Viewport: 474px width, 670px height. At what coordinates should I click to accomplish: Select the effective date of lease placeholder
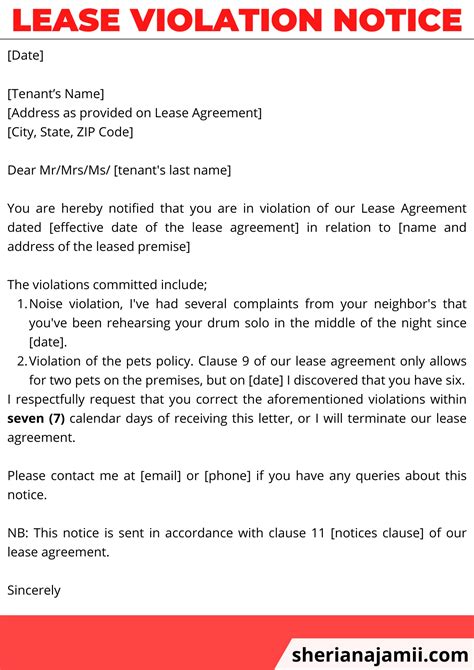click(174, 227)
